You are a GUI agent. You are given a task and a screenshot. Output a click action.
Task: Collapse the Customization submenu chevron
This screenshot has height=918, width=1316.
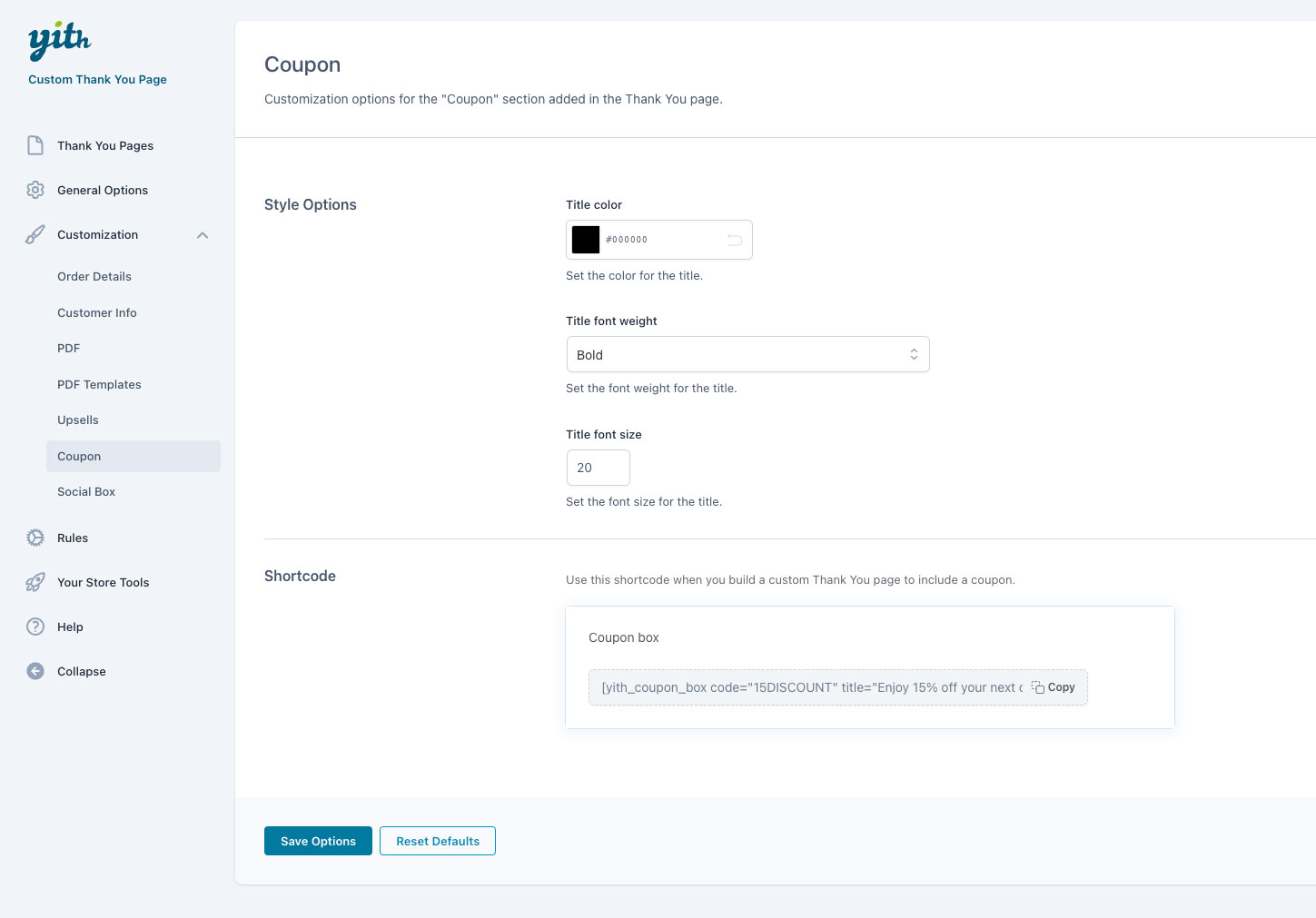click(203, 235)
